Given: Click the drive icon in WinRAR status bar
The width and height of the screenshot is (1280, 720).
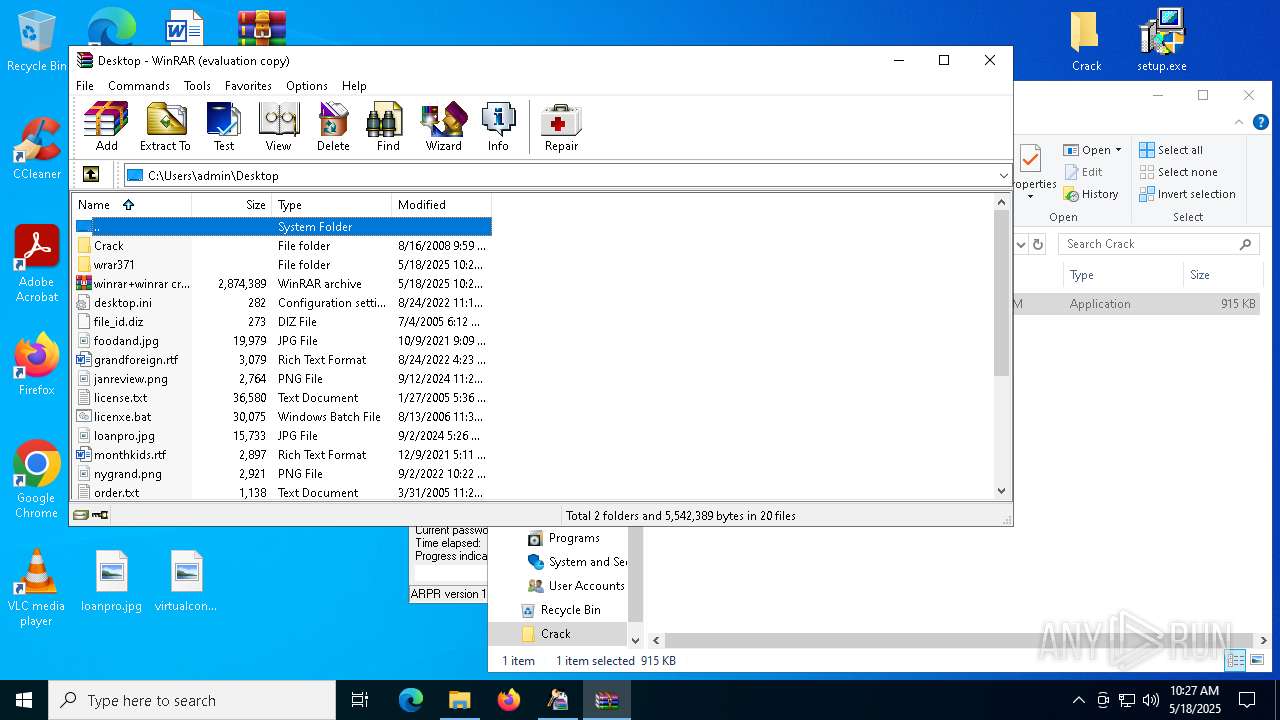Looking at the screenshot, I should click(x=81, y=515).
